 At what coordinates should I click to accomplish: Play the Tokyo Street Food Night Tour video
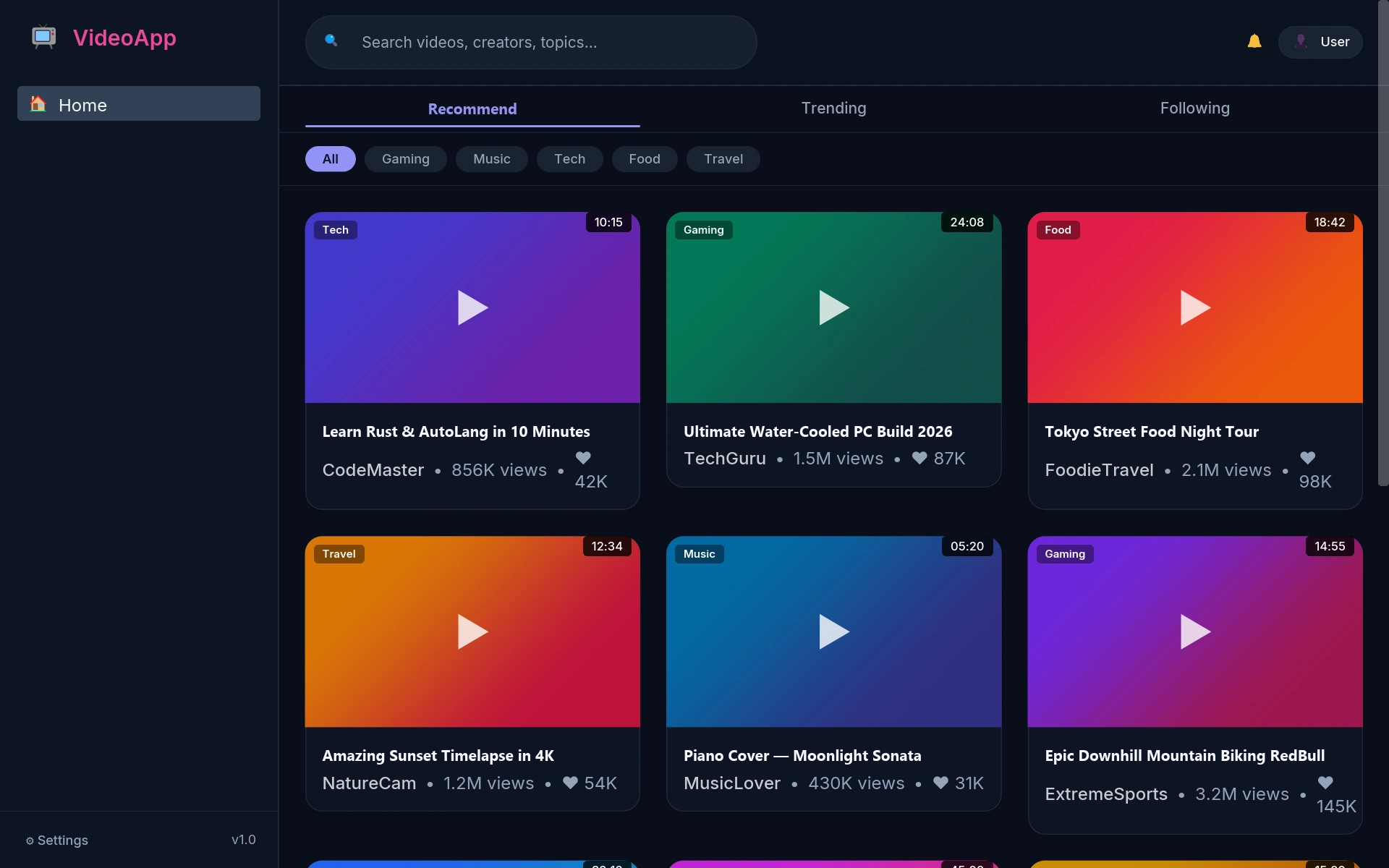[1195, 307]
